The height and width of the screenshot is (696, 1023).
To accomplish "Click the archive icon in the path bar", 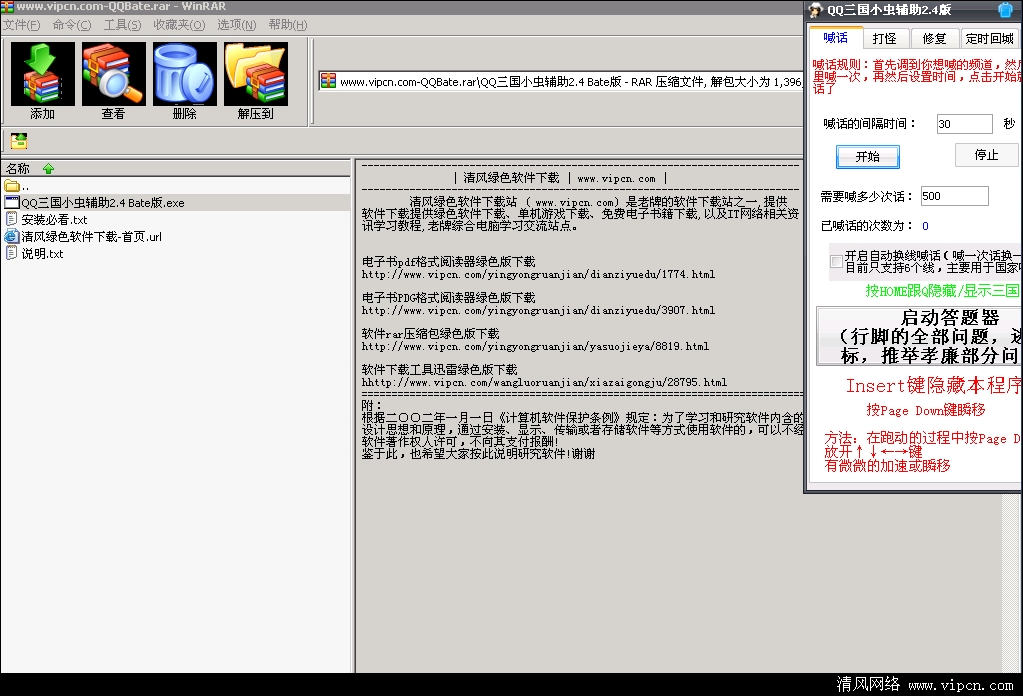I will point(328,81).
